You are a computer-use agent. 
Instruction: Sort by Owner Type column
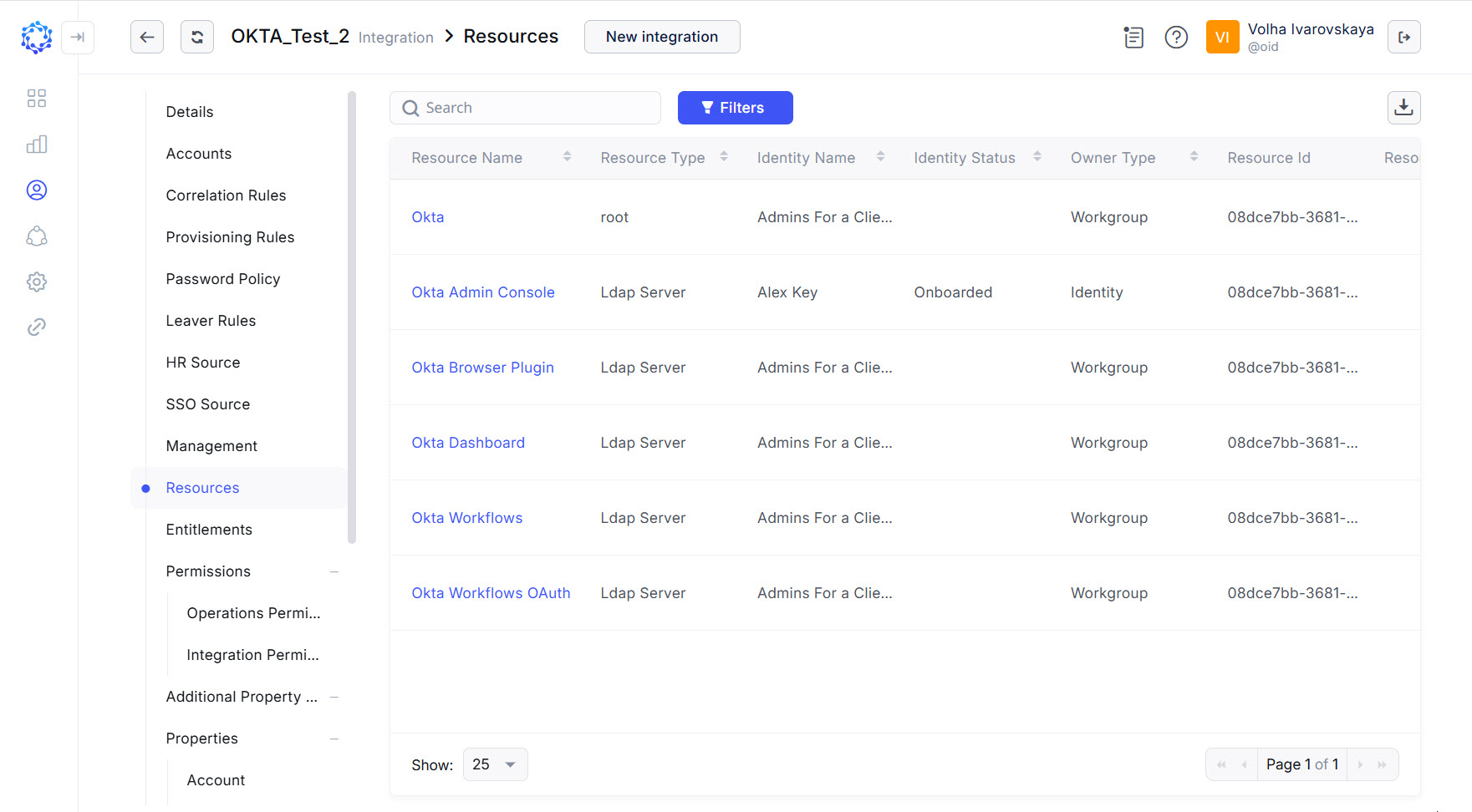(x=1194, y=157)
